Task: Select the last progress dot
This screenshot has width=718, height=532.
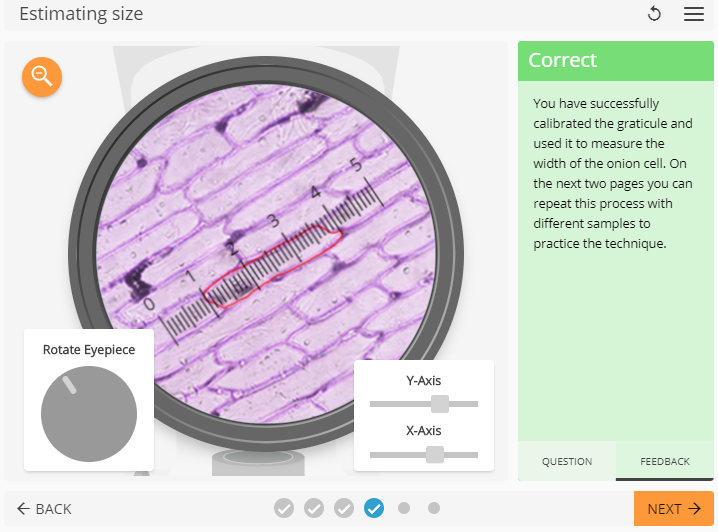Action: (x=434, y=508)
